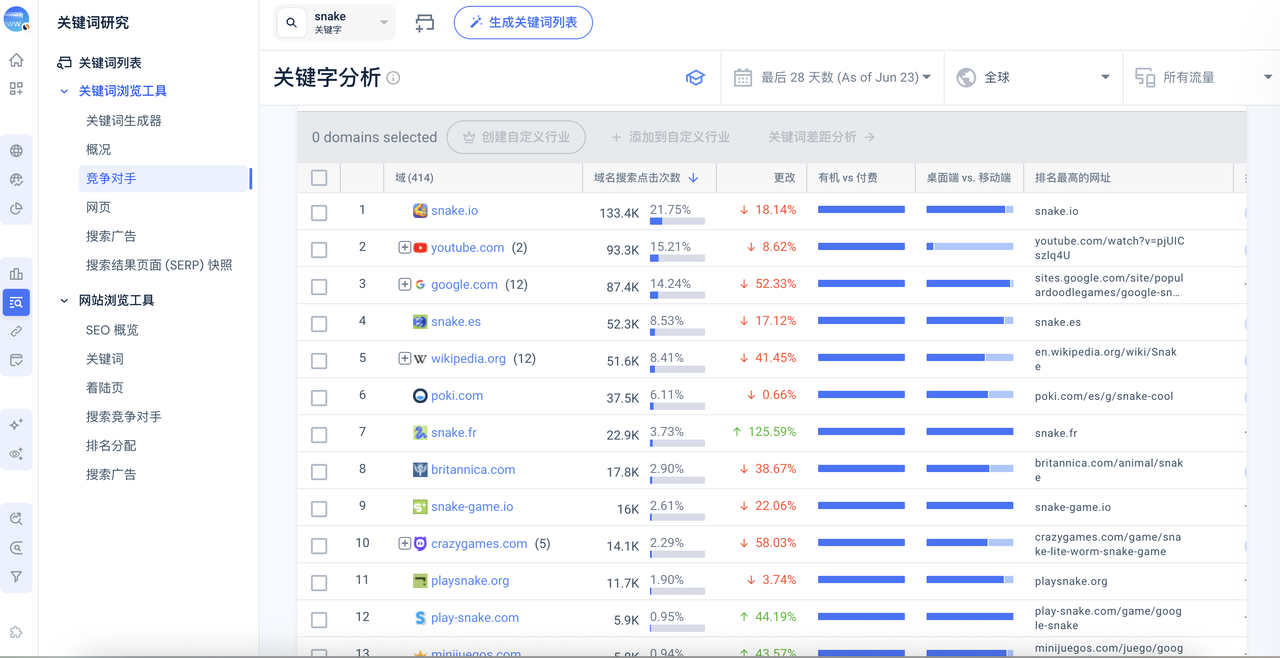This screenshot has width=1280, height=658.
Task: Click the compare icon next to snake keyword
Action: tap(425, 23)
